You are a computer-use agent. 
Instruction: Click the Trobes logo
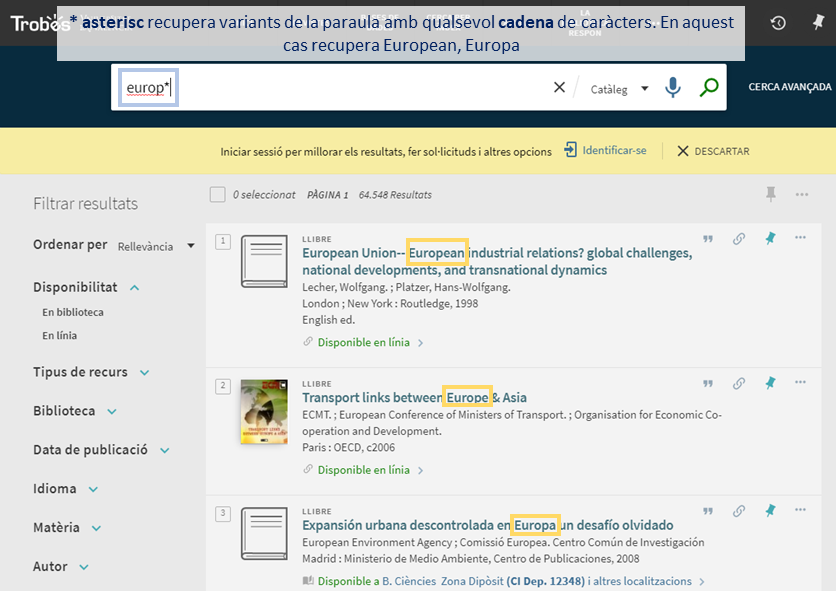(x=40, y=23)
